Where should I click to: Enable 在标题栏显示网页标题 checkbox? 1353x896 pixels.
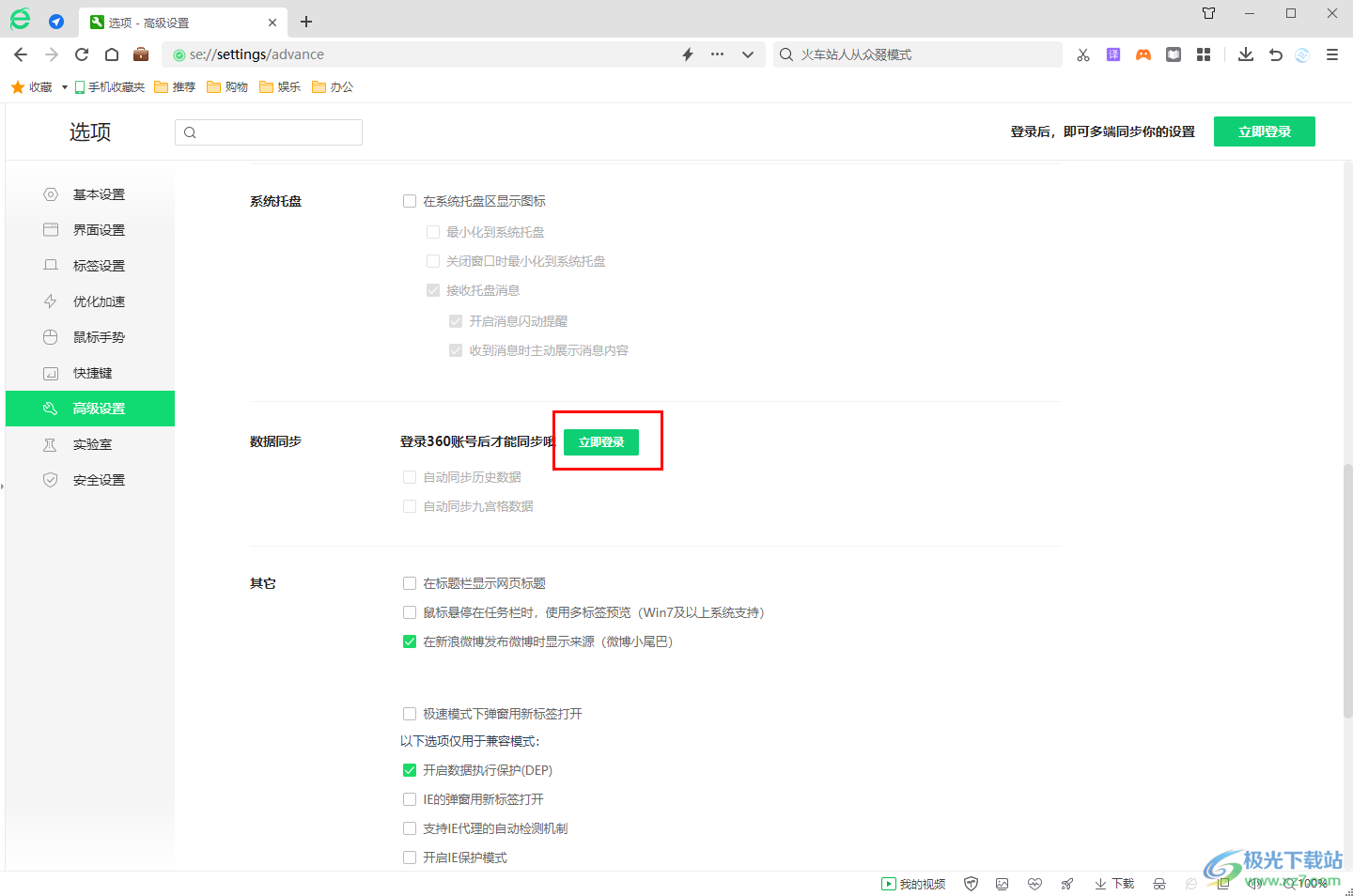pos(410,583)
